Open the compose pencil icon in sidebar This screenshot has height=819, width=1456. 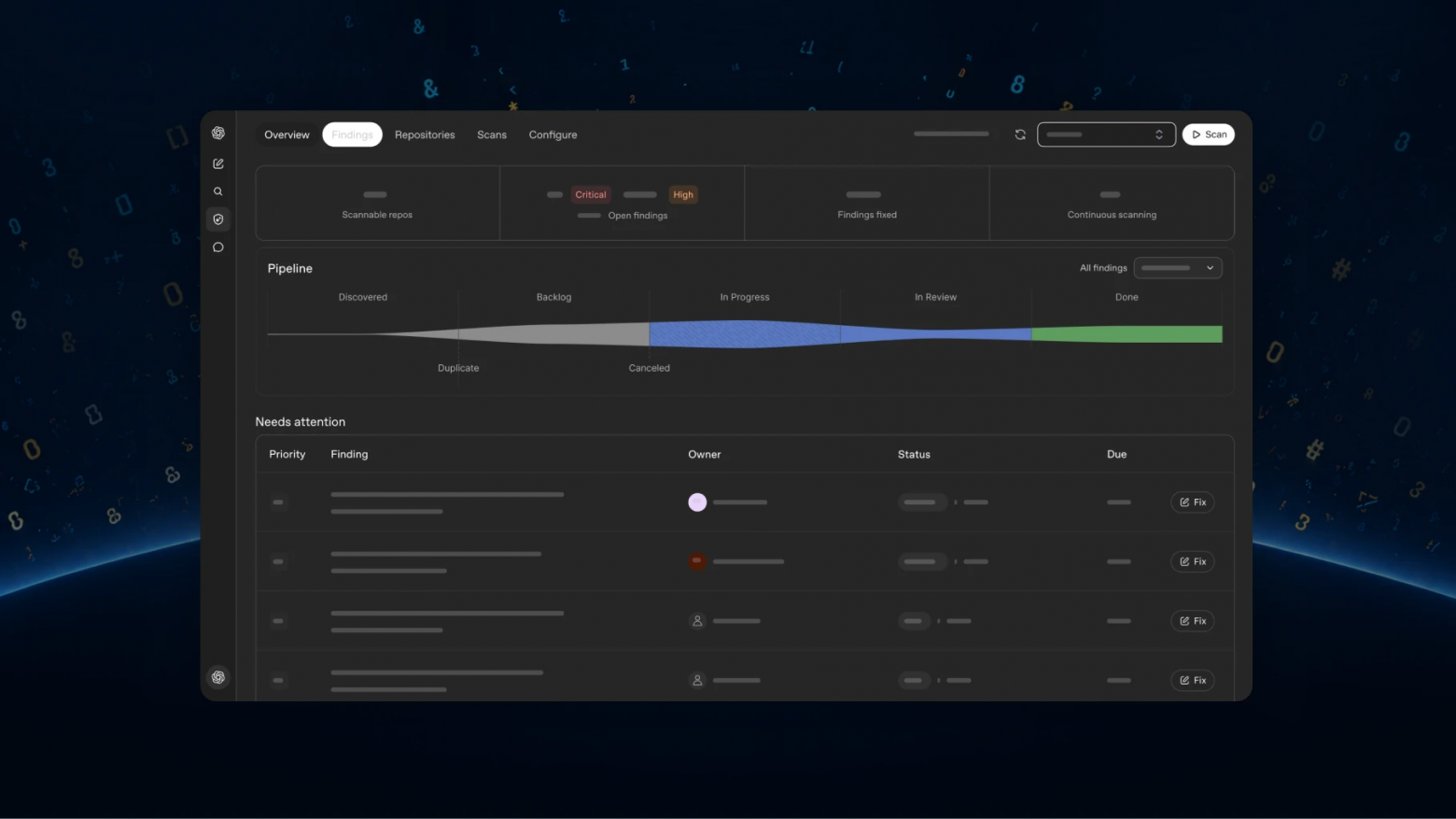click(218, 163)
